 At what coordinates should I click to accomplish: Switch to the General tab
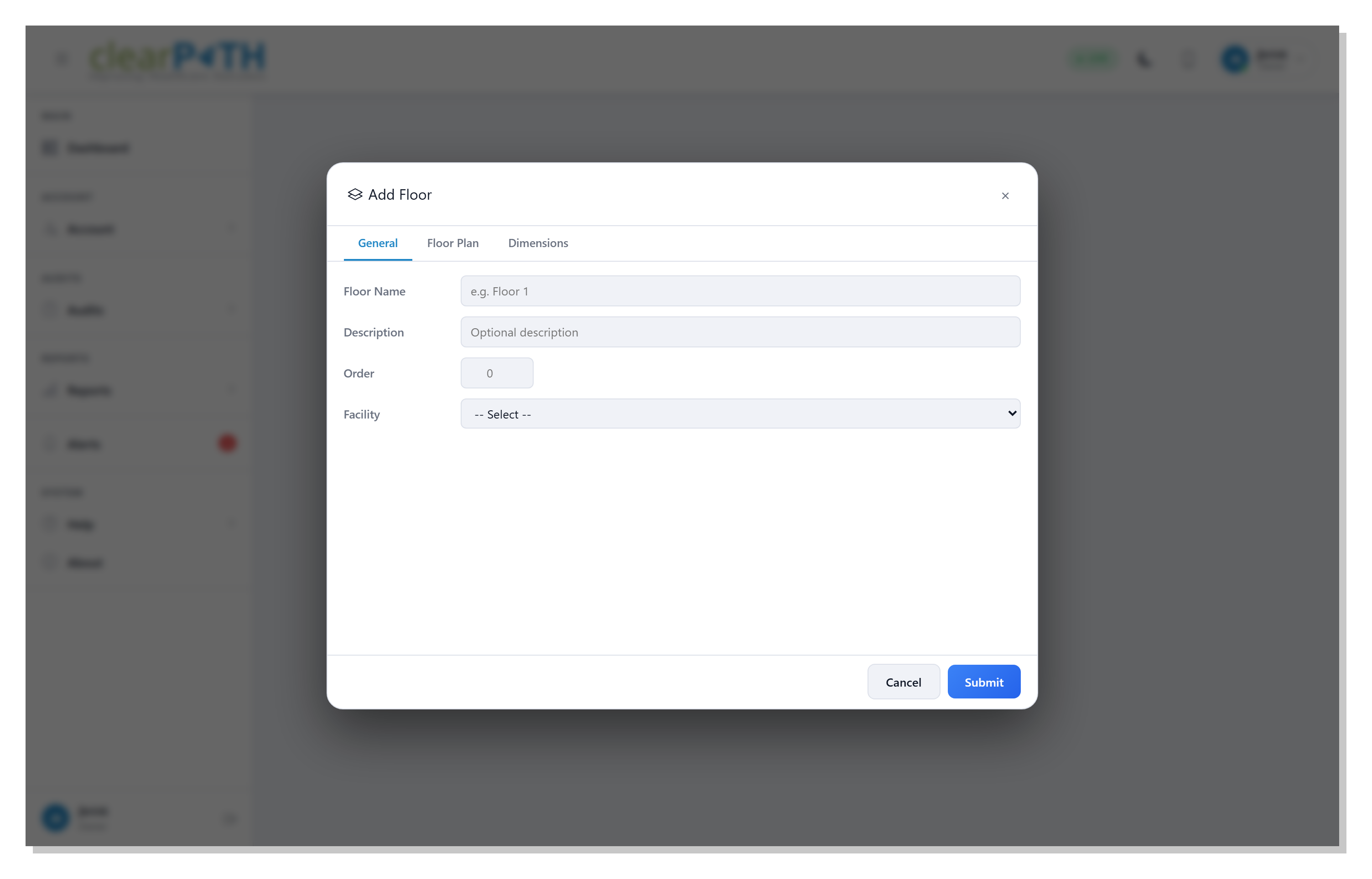pos(377,243)
